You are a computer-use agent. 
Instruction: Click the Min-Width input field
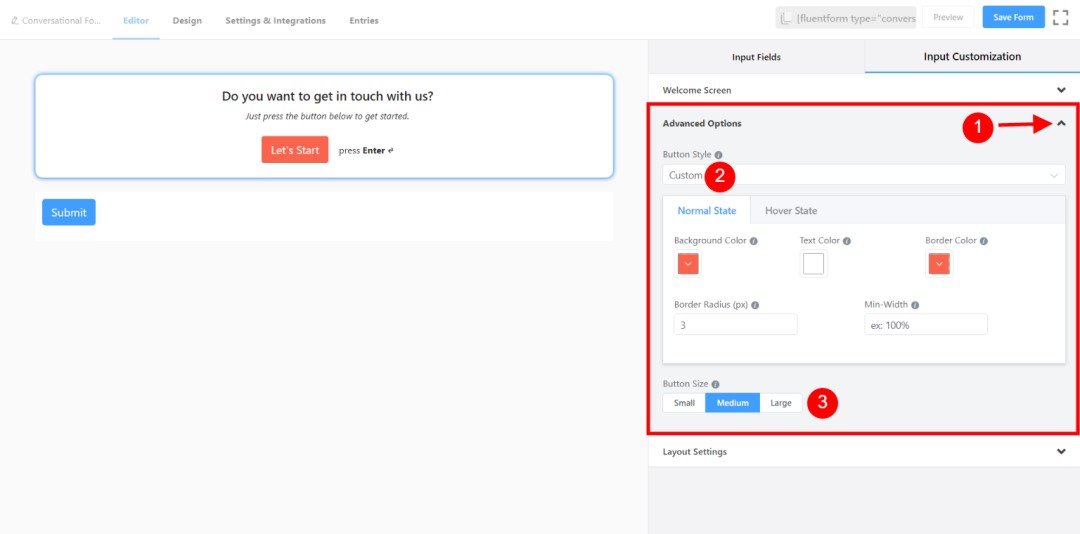click(x=926, y=325)
